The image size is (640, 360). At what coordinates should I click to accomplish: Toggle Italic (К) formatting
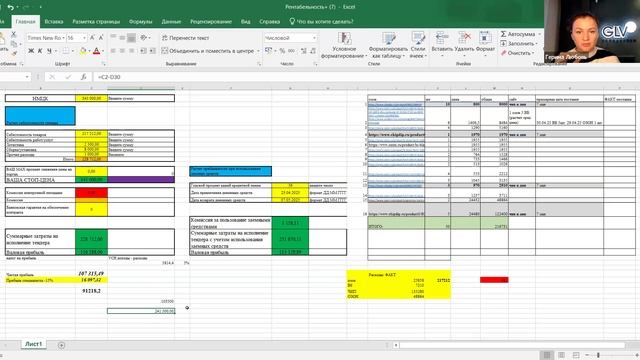point(40,51)
